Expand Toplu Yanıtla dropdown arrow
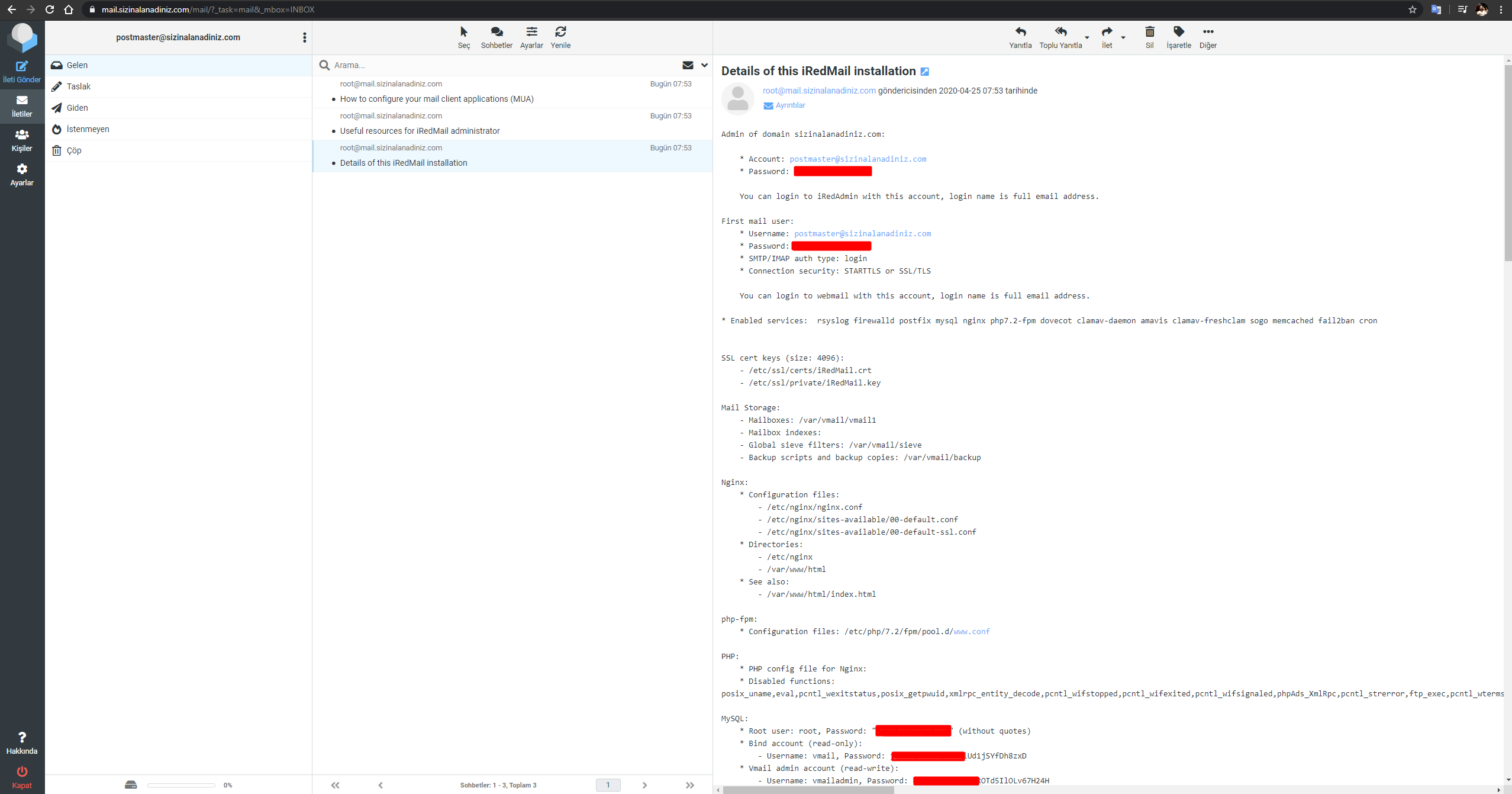This screenshot has width=1512, height=794. 1087,37
